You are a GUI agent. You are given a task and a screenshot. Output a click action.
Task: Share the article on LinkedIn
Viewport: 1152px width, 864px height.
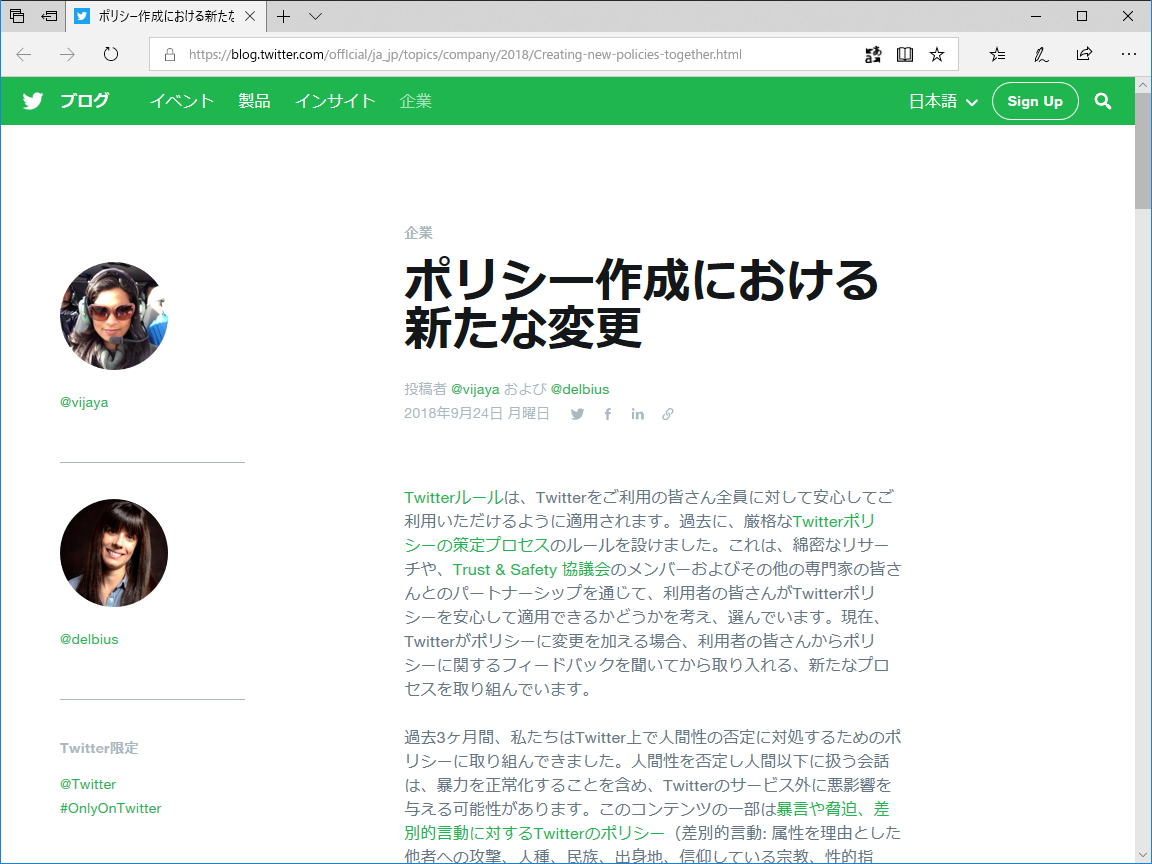(637, 414)
